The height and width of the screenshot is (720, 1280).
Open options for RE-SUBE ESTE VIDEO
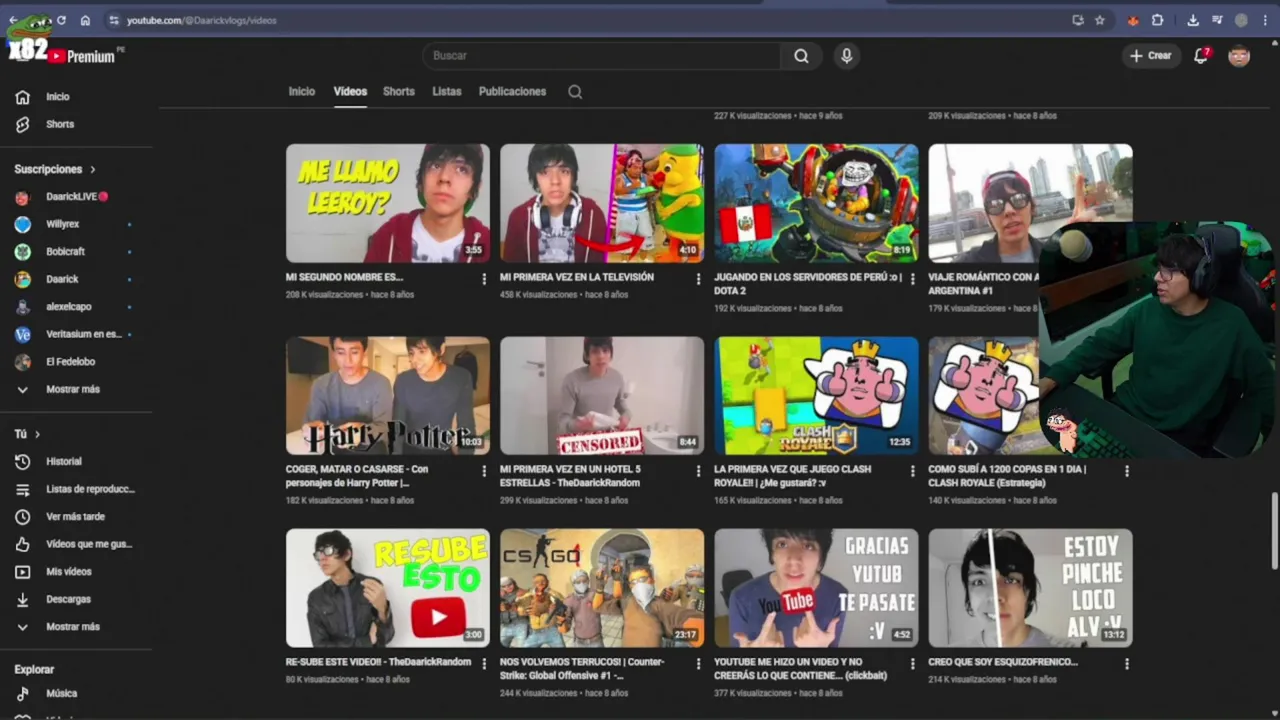coord(484,664)
